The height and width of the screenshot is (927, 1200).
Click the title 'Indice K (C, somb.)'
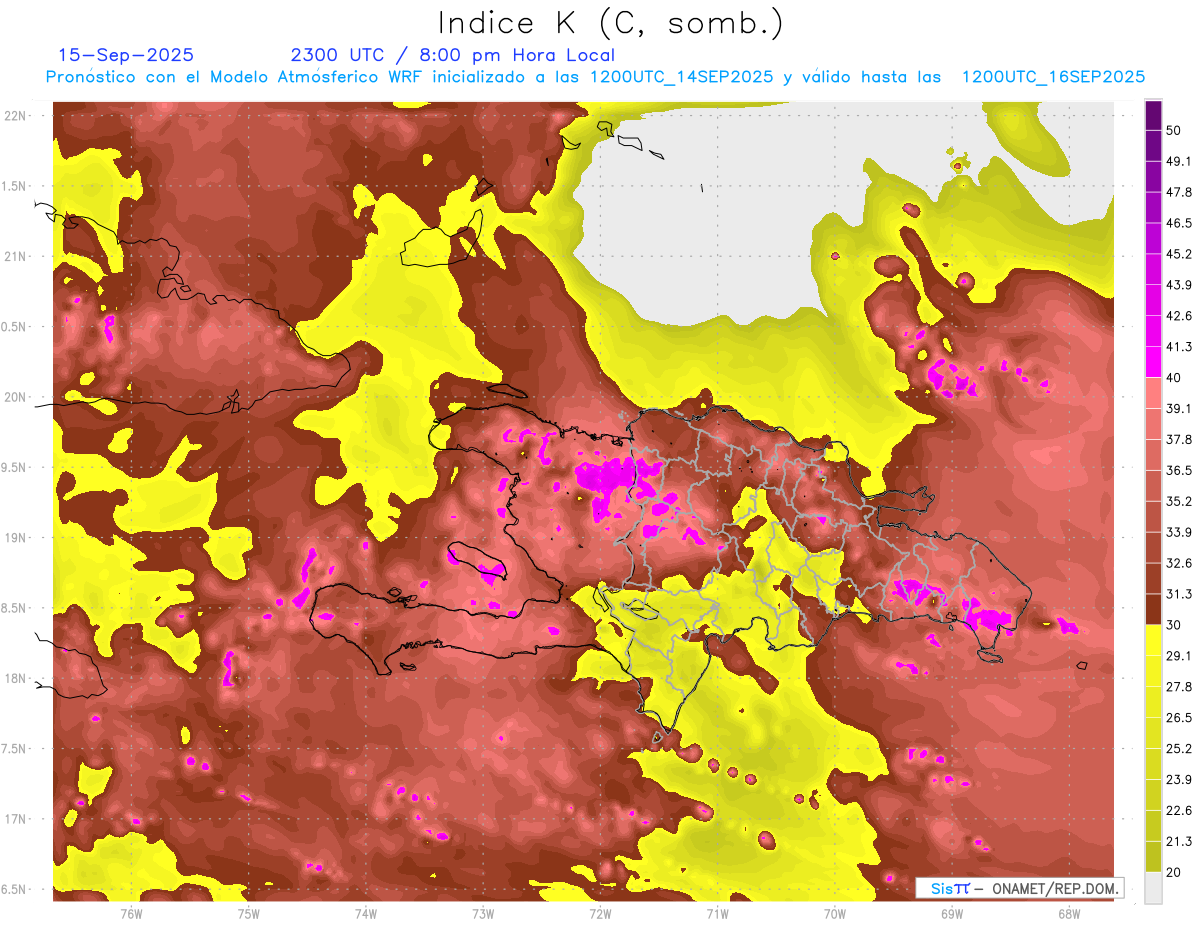(610, 22)
